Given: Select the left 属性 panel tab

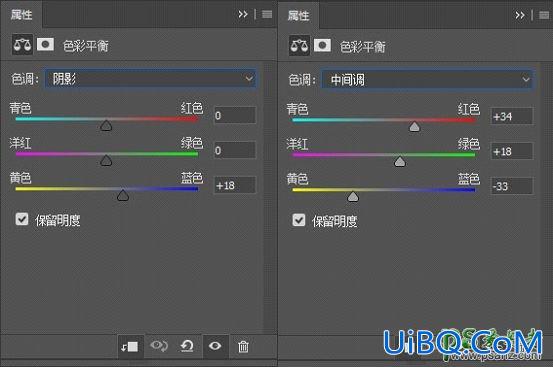Looking at the screenshot, I should point(22,14).
